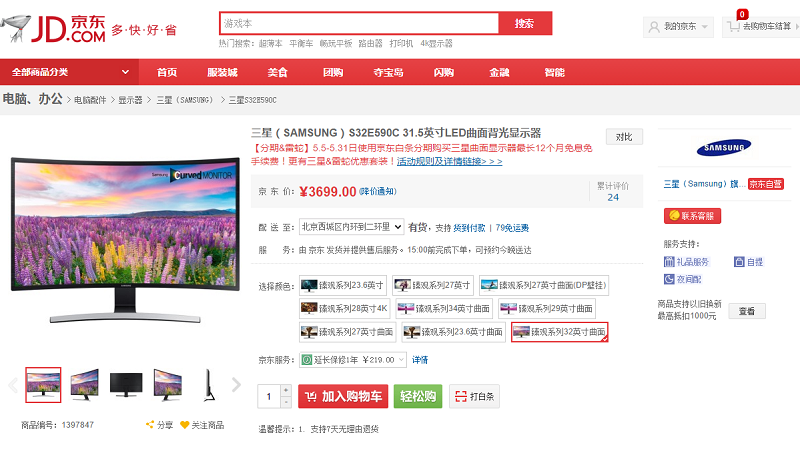Click hot search term 4k显示器
Image resolution: width=800 pixels, height=453 pixels.
tap(436, 44)
